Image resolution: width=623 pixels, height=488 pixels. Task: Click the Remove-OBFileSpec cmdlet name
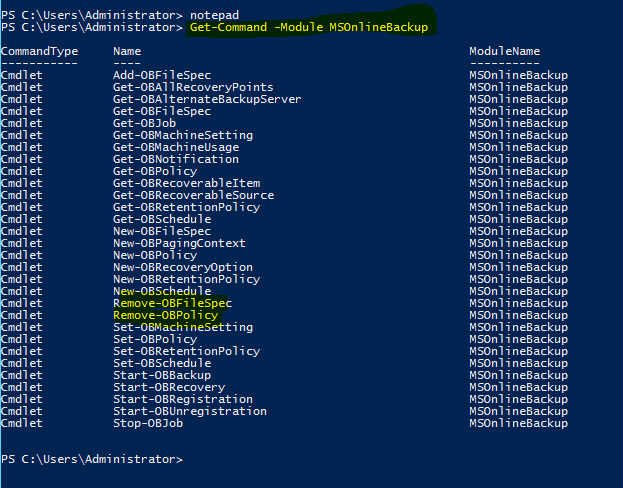pos(172,303)
